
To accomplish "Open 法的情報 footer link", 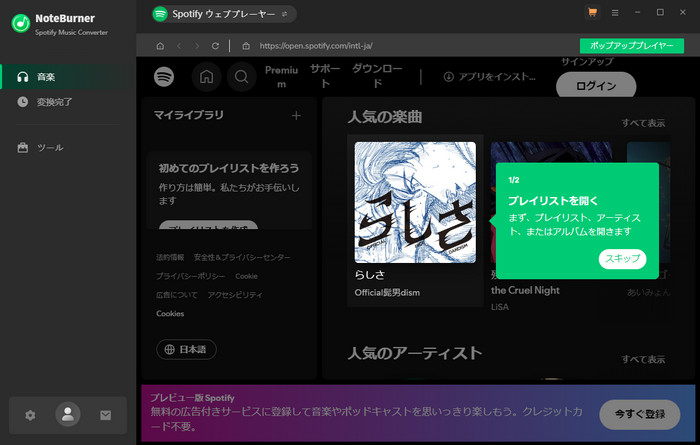I will tap(170, 257).
